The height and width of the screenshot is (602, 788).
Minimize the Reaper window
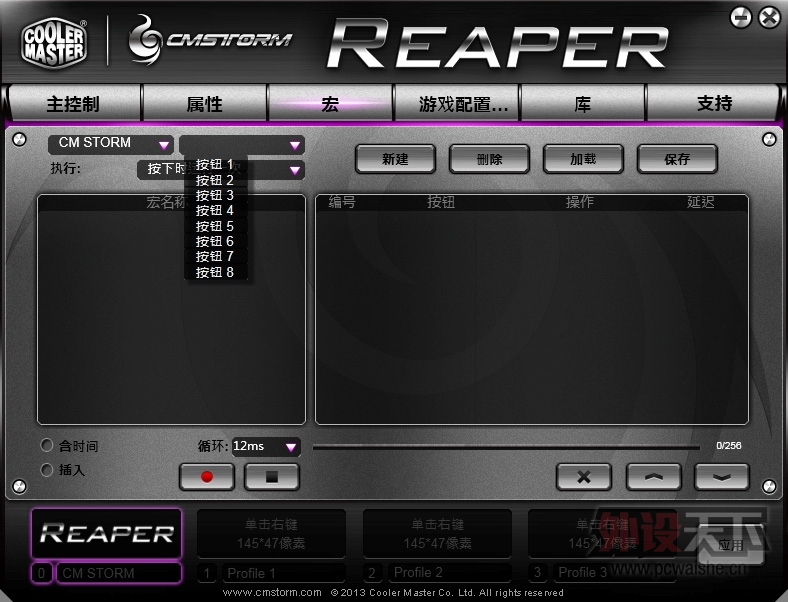[x=740, y=18]
